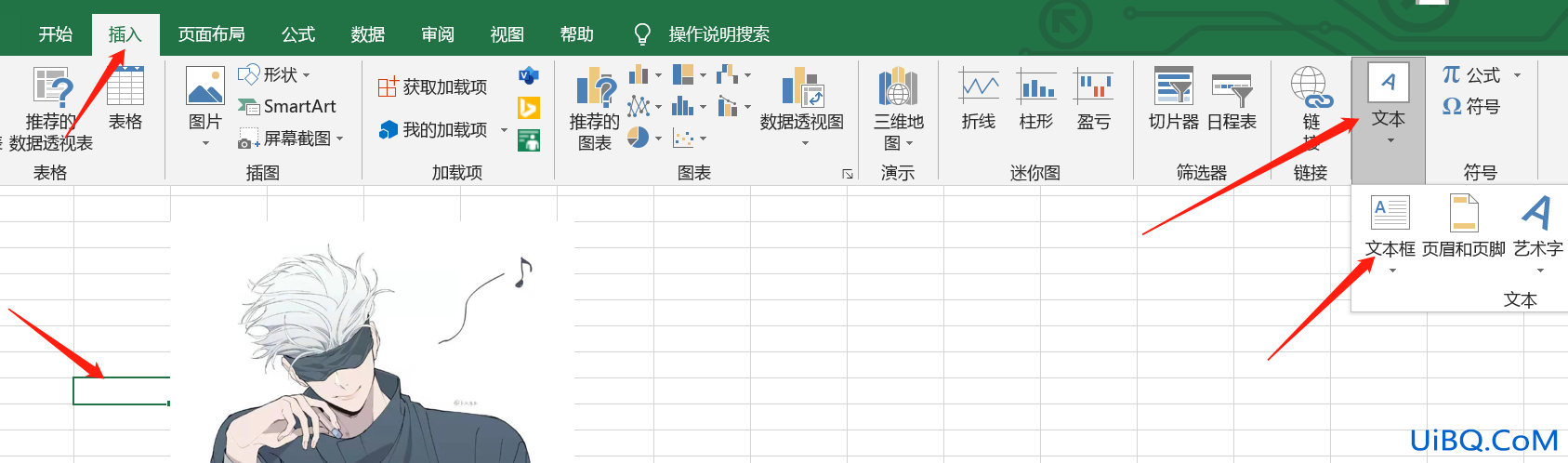Insert a Win/Loss sparkline (盈亏)
Viewport: 1568px width, 463px height.
pyautogui.click(x=1094, y=99)
